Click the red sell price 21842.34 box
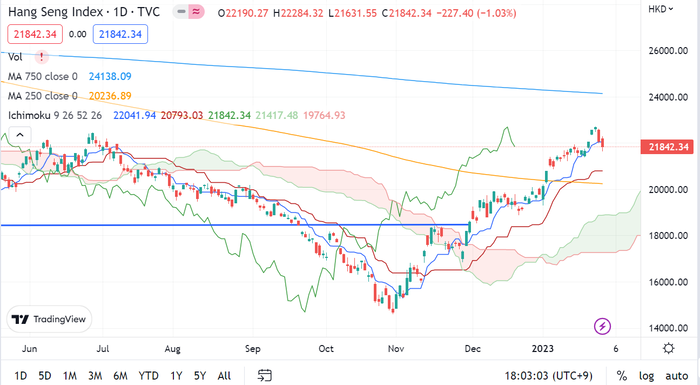700x385 pixels. click(x=35, y=34)
